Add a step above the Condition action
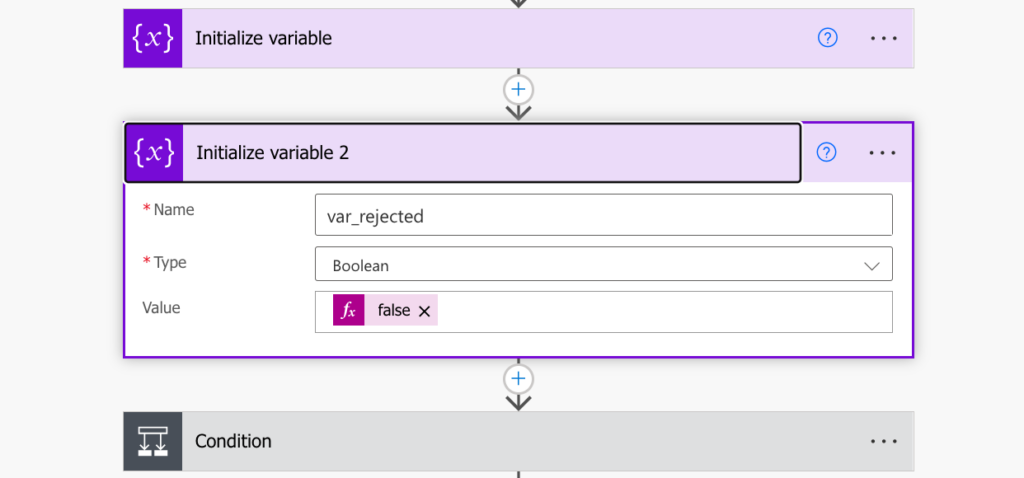 tap(519, 379)
